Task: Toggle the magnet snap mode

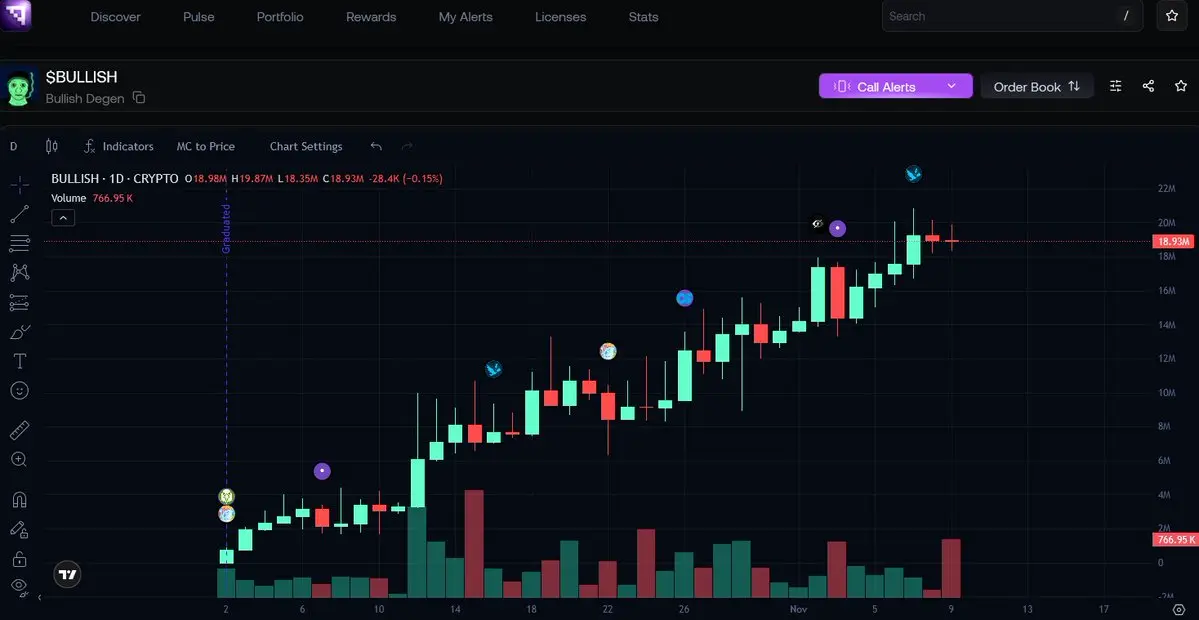Action: point(20,500)
